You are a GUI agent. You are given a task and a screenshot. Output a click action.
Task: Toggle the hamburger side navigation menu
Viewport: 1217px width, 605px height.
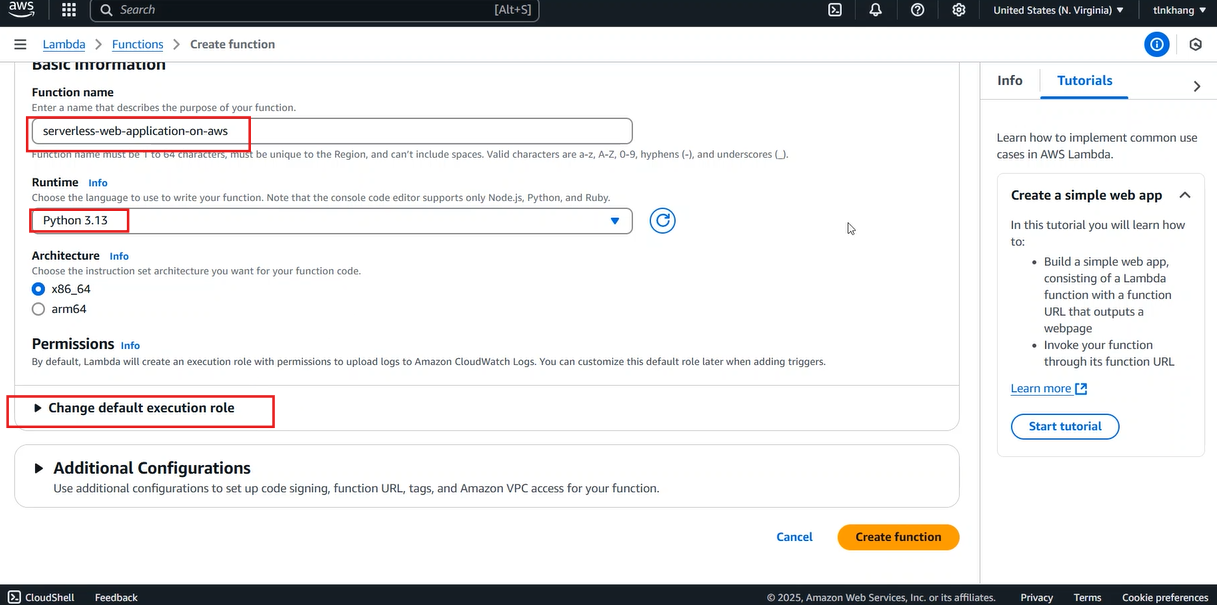tap(20, 44)
